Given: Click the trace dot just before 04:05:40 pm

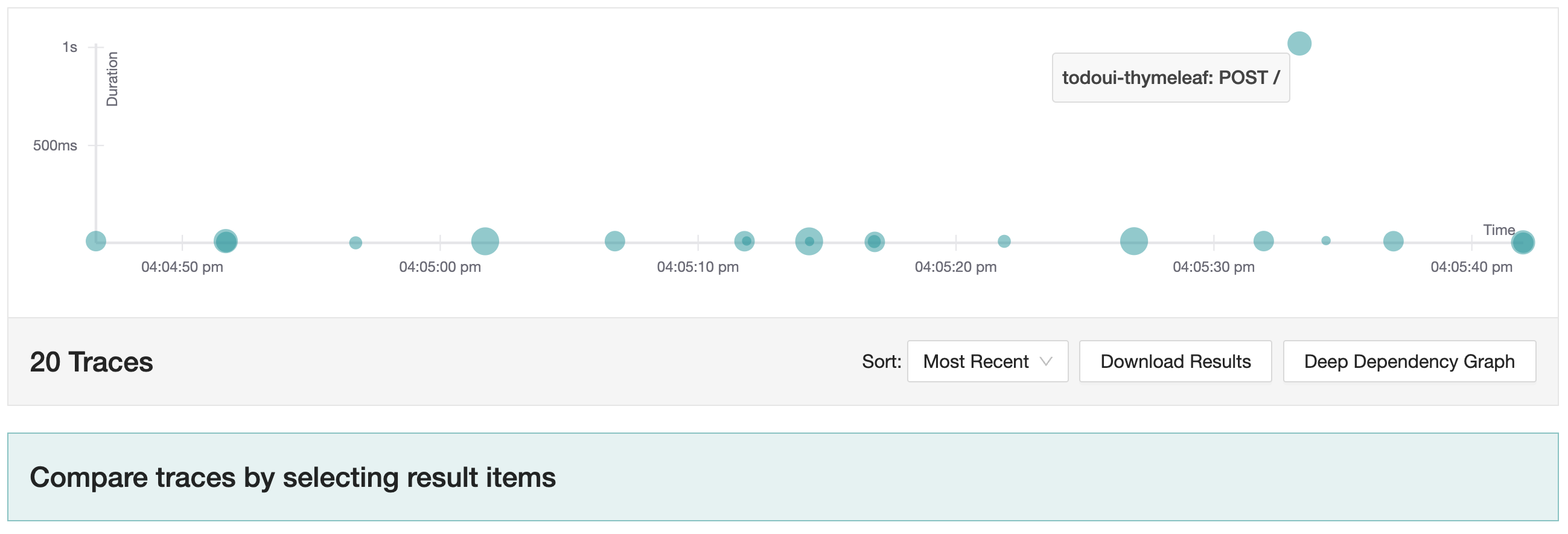Looking at the screenshot, I should click(x=1394, y=241).
